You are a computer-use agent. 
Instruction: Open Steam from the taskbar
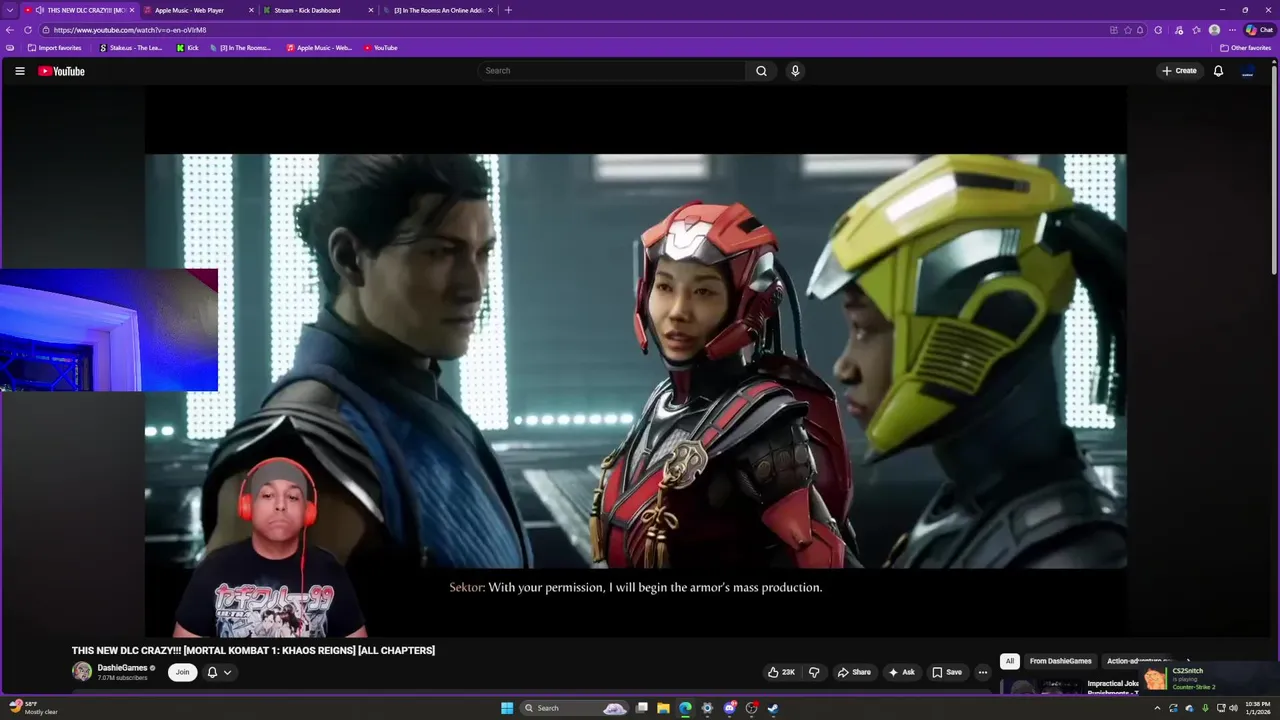(x=773, y=708)
